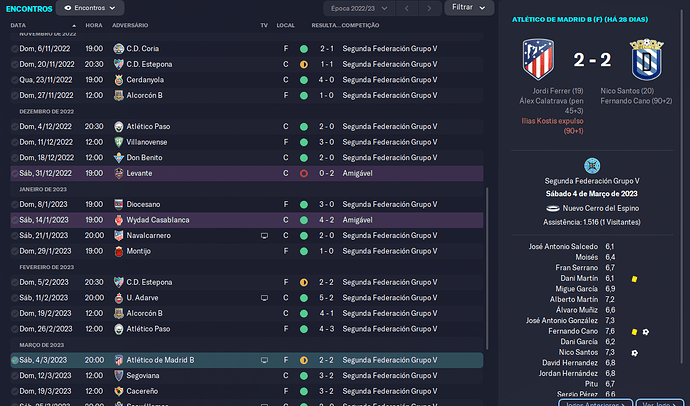
Task: Click the yellow card icon beside Dani Martín
Action: click(634, 279)
